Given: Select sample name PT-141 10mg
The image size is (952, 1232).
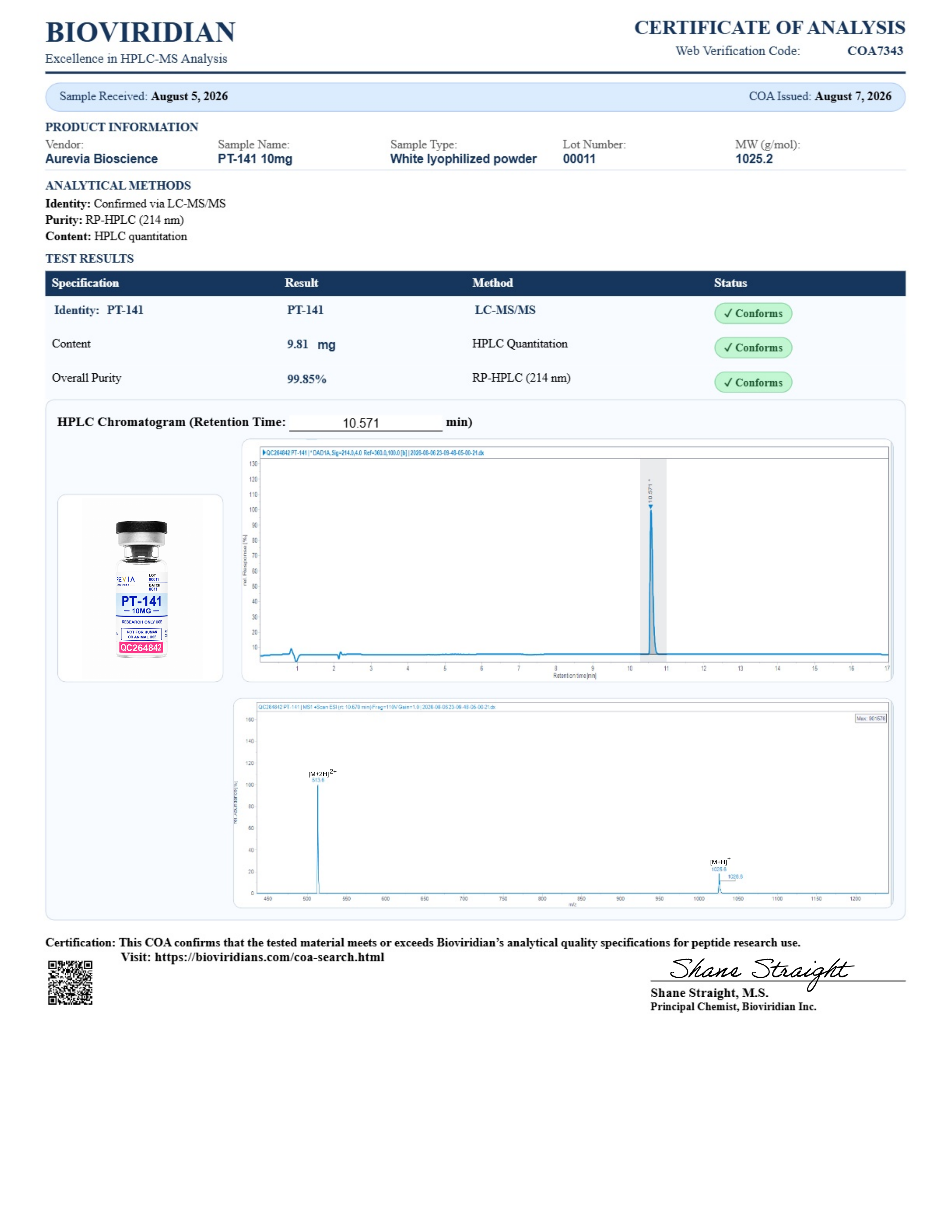Looking at the screenshot, I should [255, 159].
